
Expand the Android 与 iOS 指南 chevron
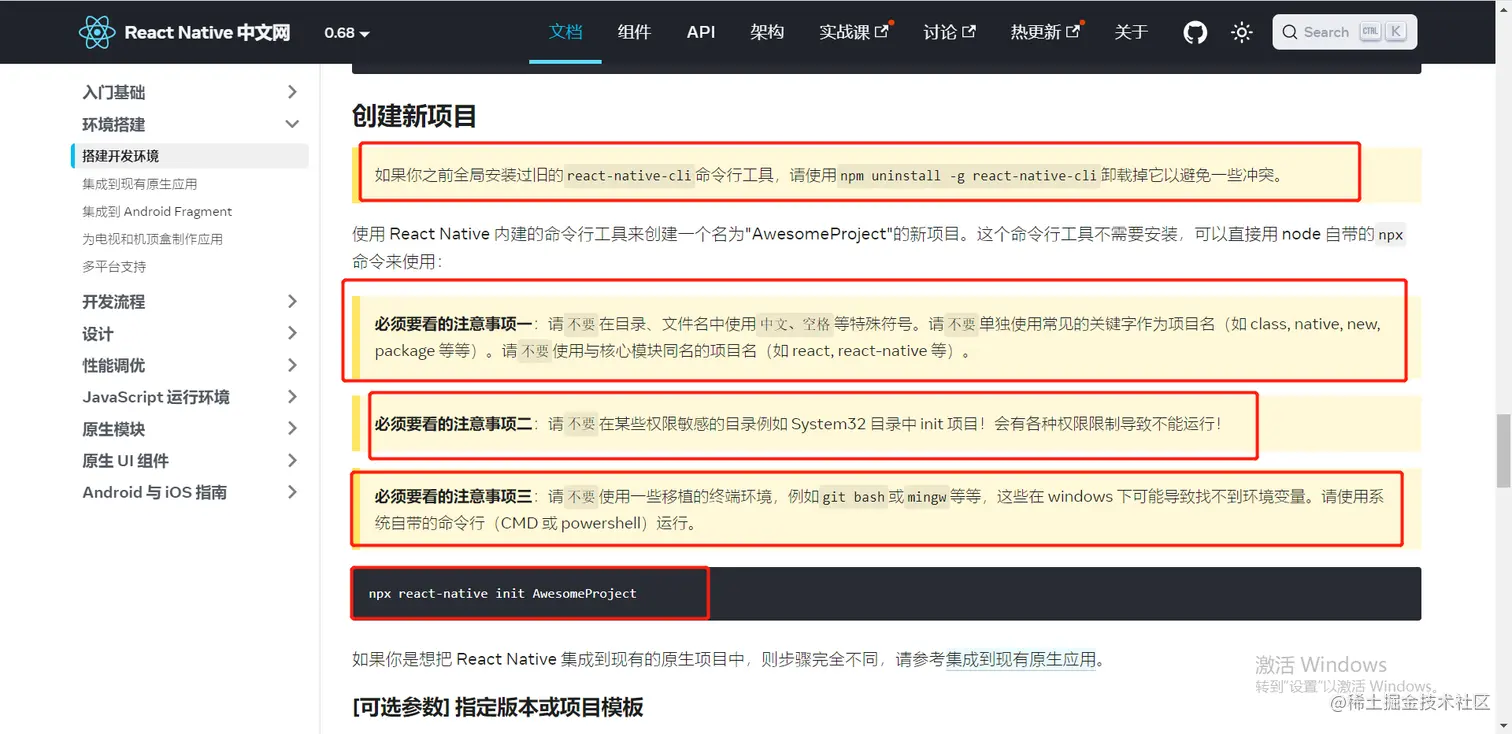pyautogui.click(x=292, y=492)
